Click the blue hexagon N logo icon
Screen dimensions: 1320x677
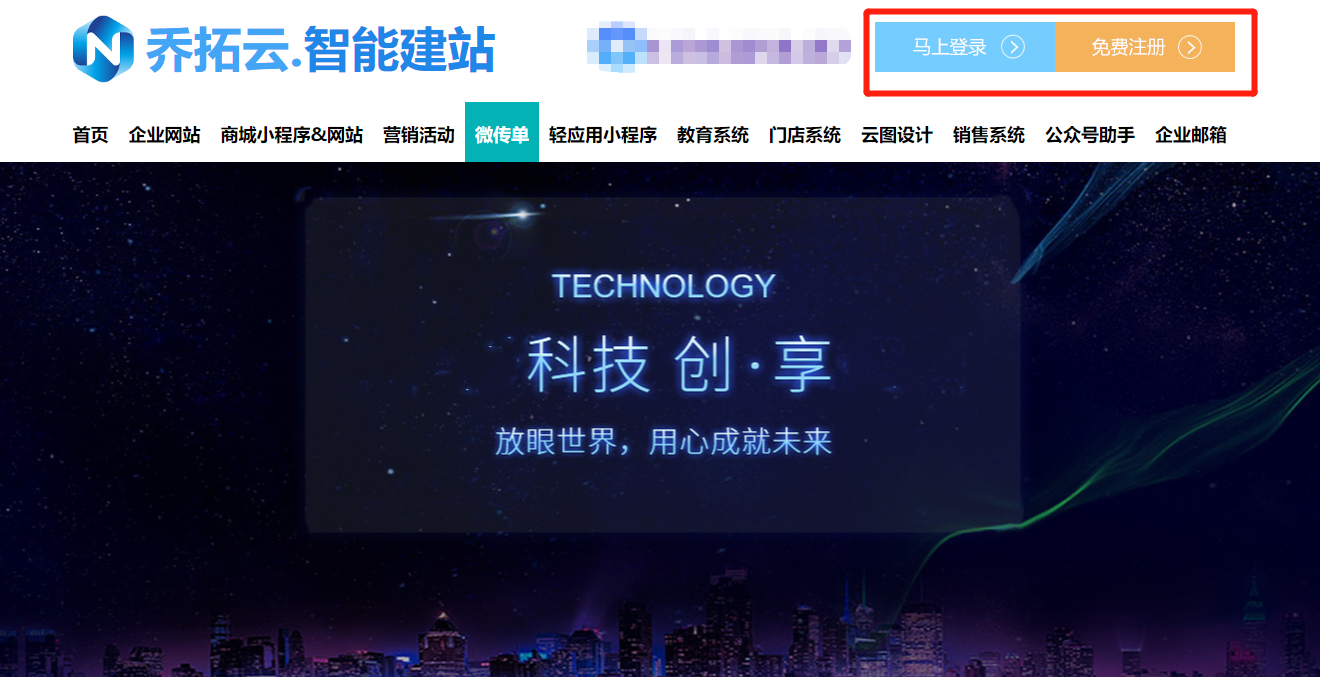point(103,48)
